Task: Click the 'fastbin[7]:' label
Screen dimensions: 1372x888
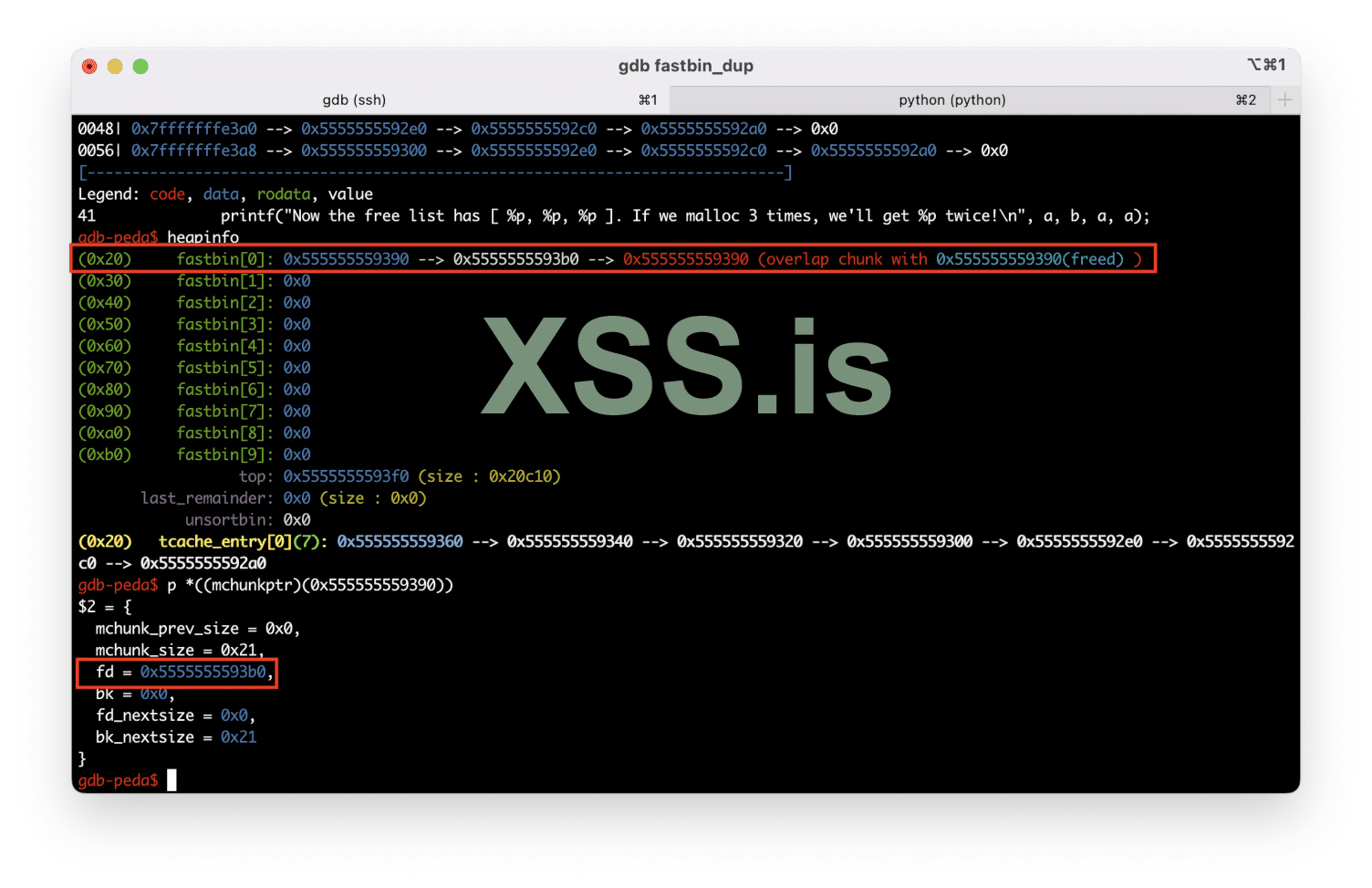Action: coord(225,412)
